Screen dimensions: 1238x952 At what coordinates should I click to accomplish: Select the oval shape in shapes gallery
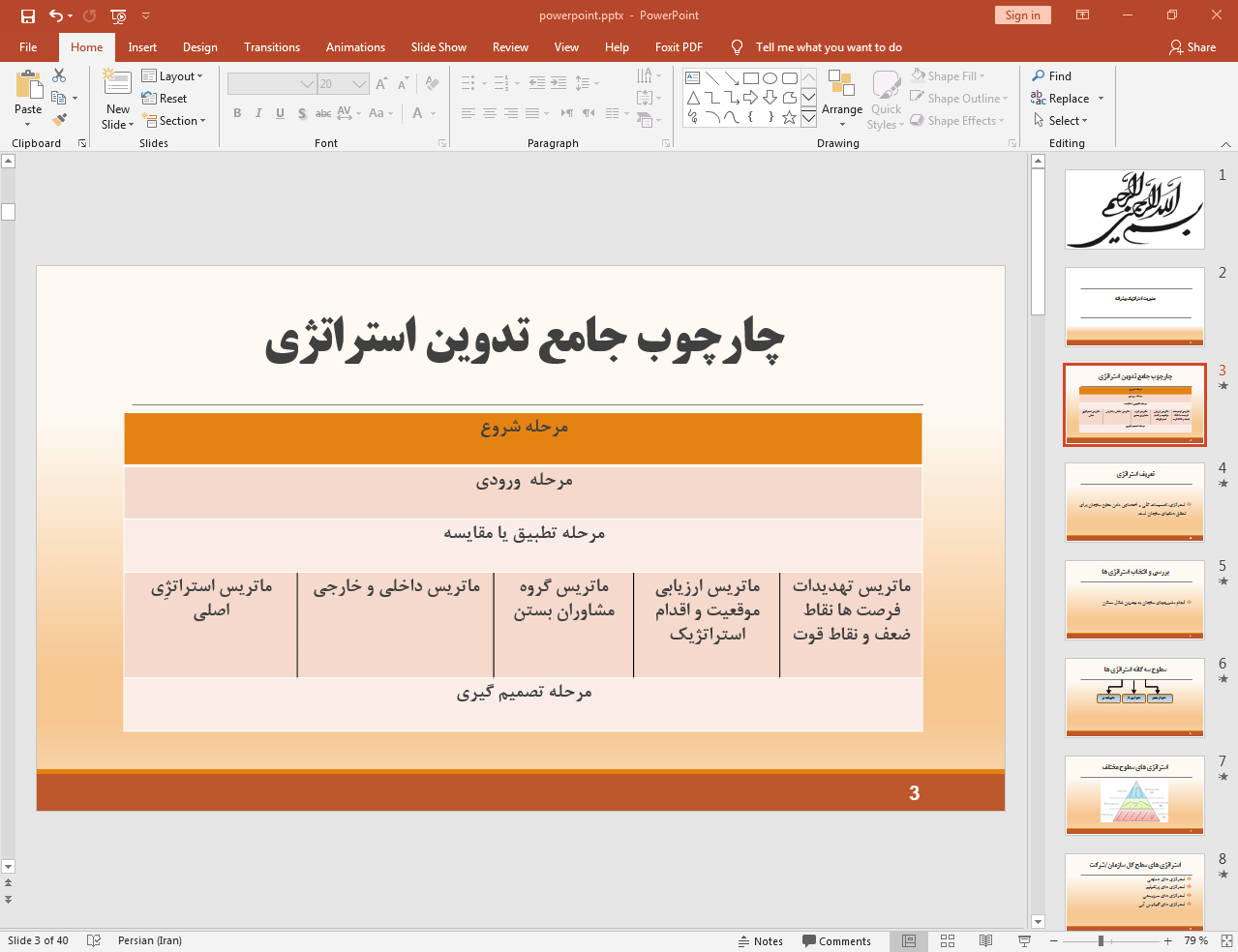pos(770,78)
